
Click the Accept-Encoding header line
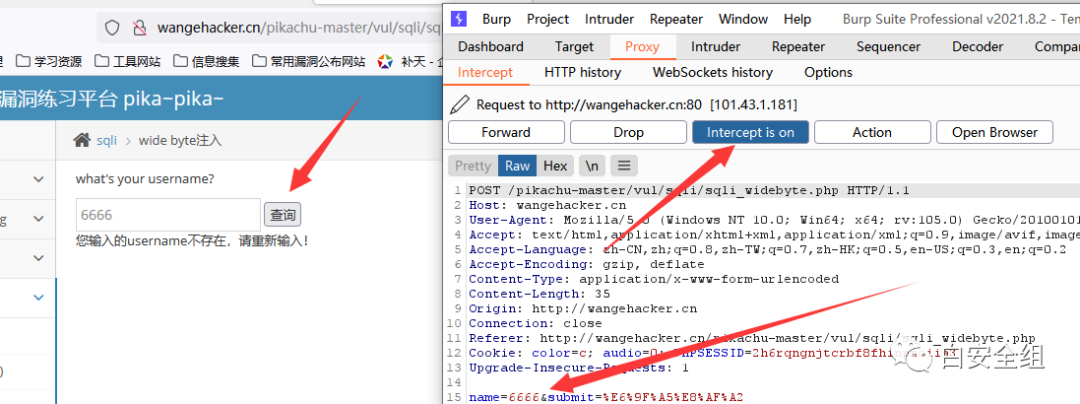pos(587,264)
